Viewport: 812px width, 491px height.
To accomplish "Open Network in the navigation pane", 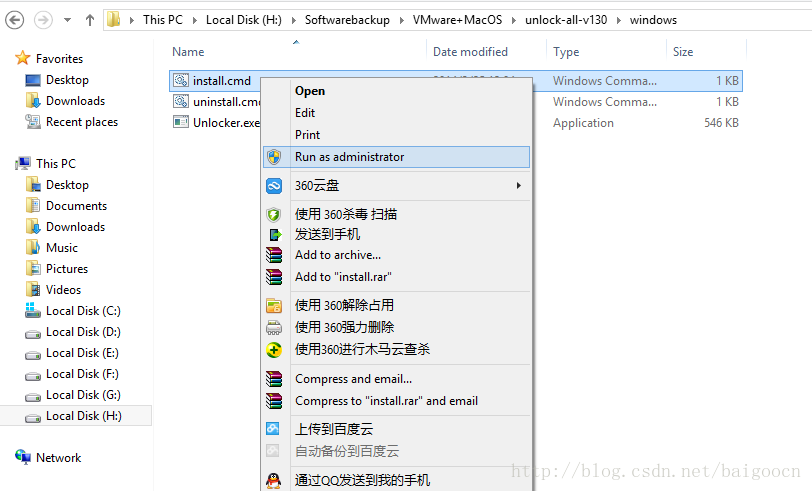I will (x=59, y=458).
